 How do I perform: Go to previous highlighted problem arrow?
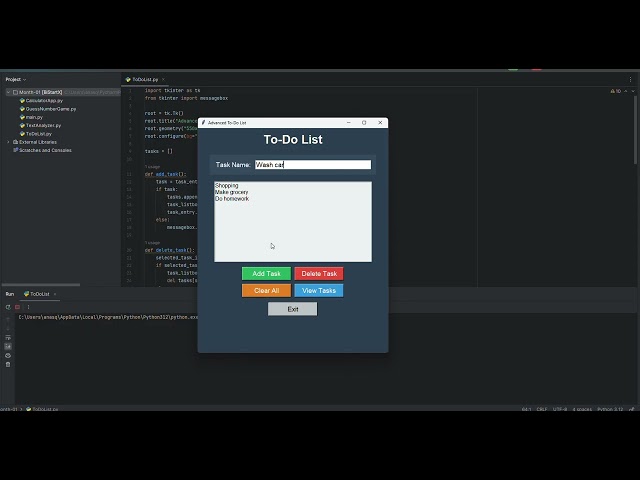point(626,91)
